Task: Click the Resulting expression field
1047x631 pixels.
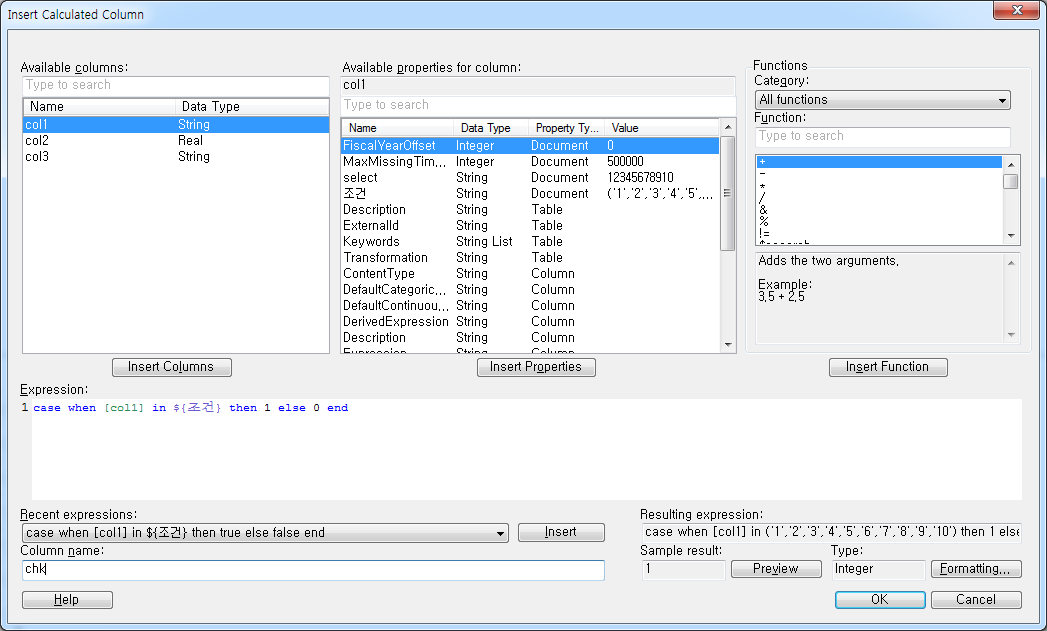Action: tap(831, 532)
